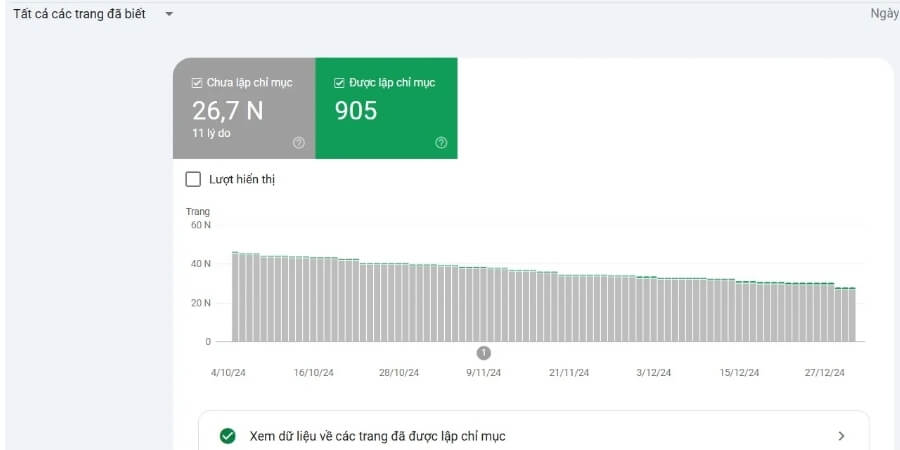
Task: Click the '9/11/24' date label on chart axis
Action: 484,373
